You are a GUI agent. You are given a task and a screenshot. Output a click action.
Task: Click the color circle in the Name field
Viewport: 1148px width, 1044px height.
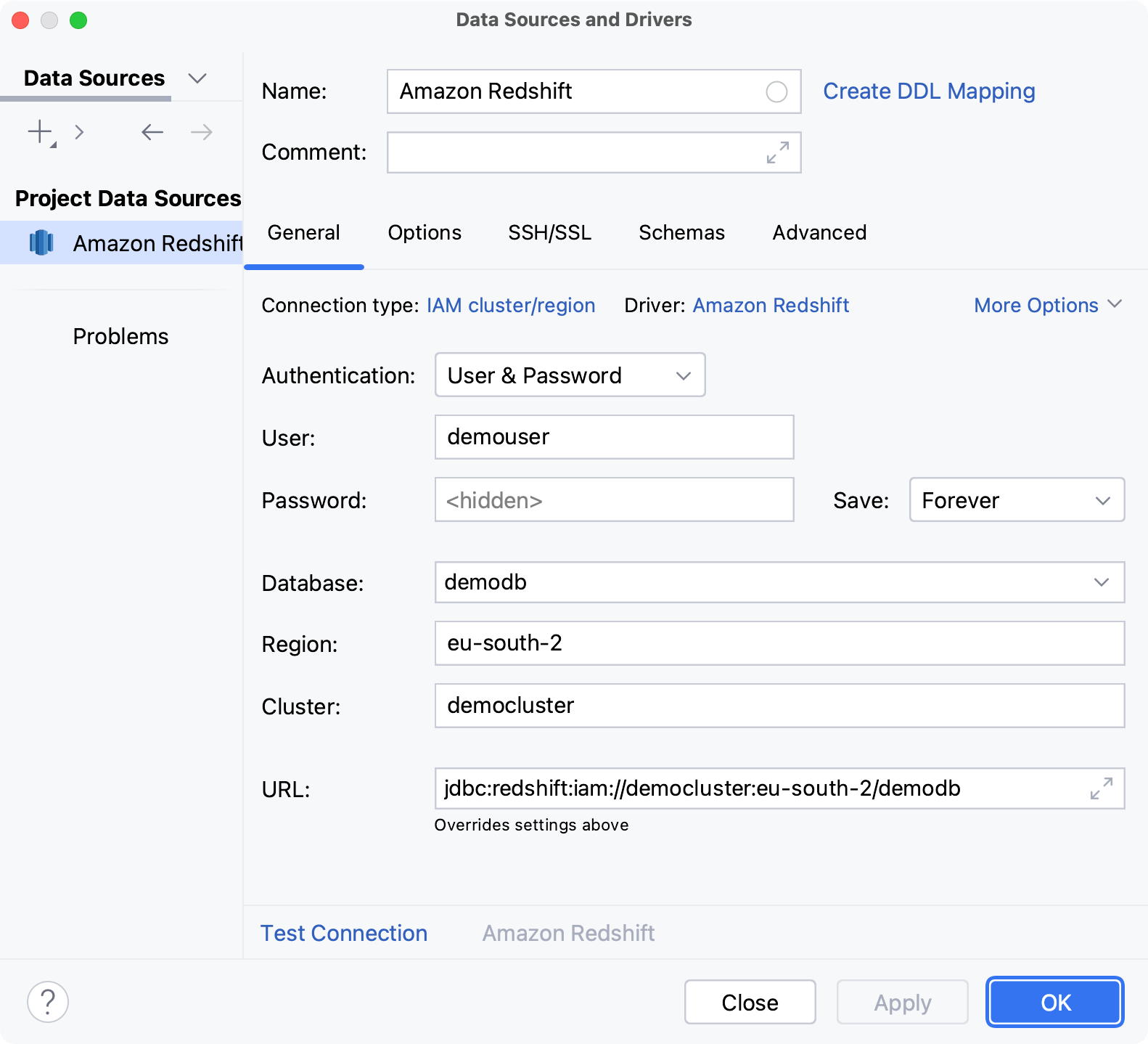coord(776,91)
